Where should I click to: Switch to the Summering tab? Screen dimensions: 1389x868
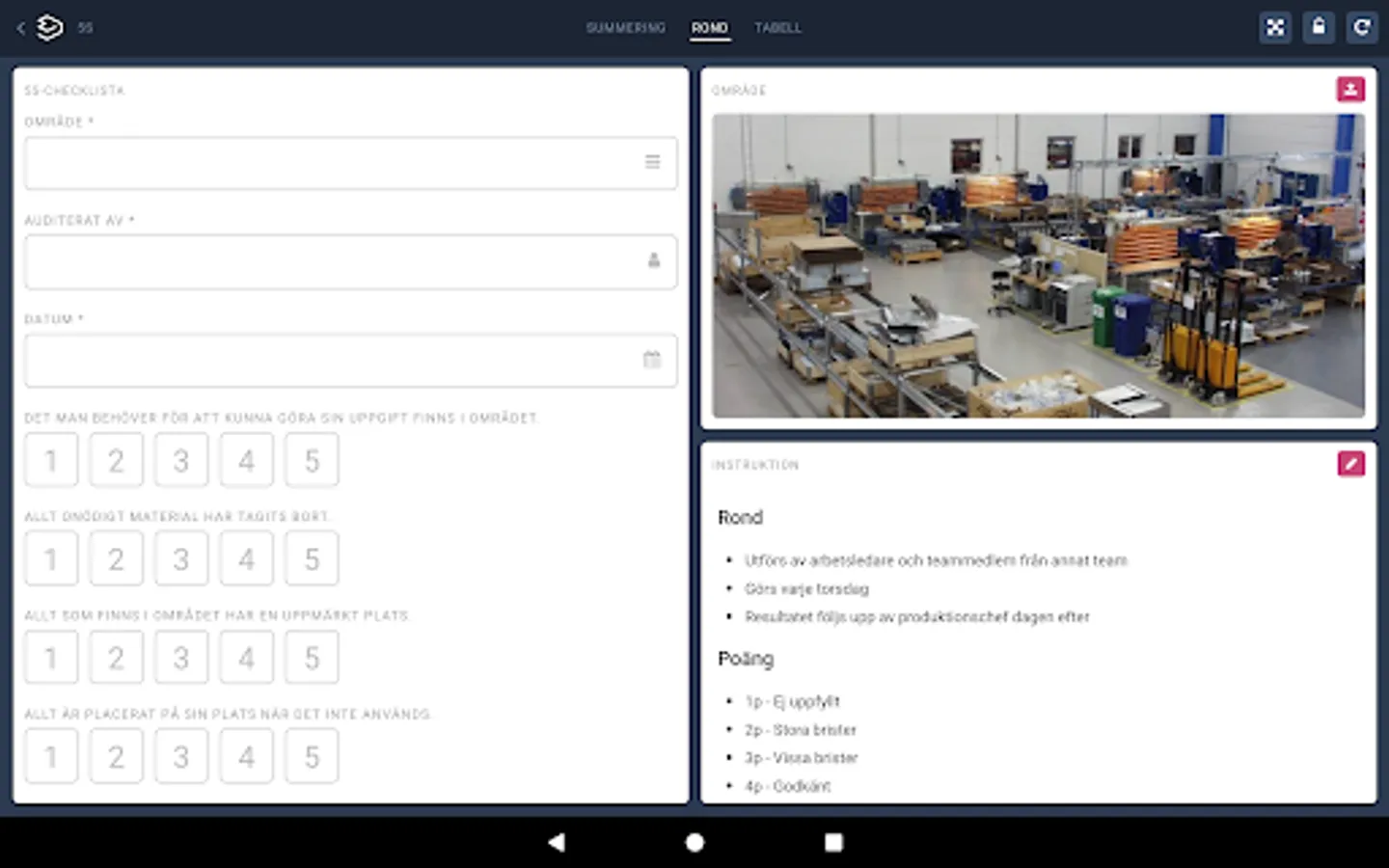tap(626, 28)
